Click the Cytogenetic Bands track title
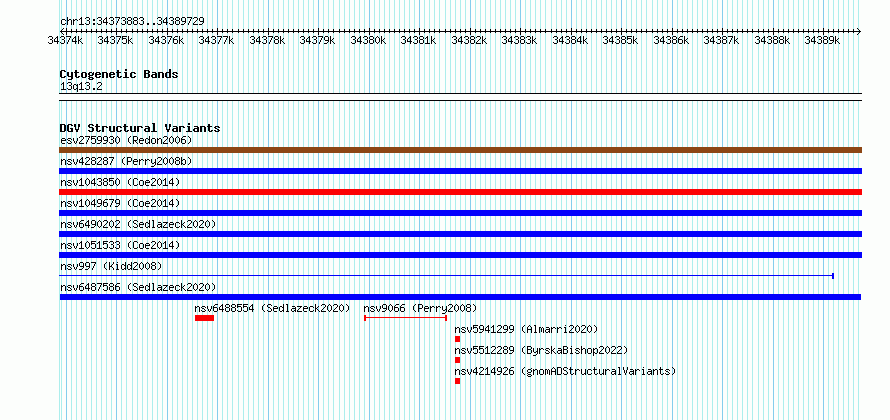The width and height of the screenshot is (890, 420). click(x=119, y=74)
